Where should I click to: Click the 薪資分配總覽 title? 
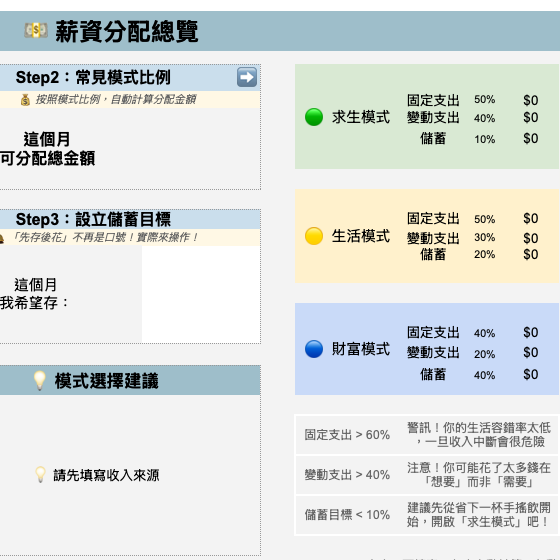[126, 31]
